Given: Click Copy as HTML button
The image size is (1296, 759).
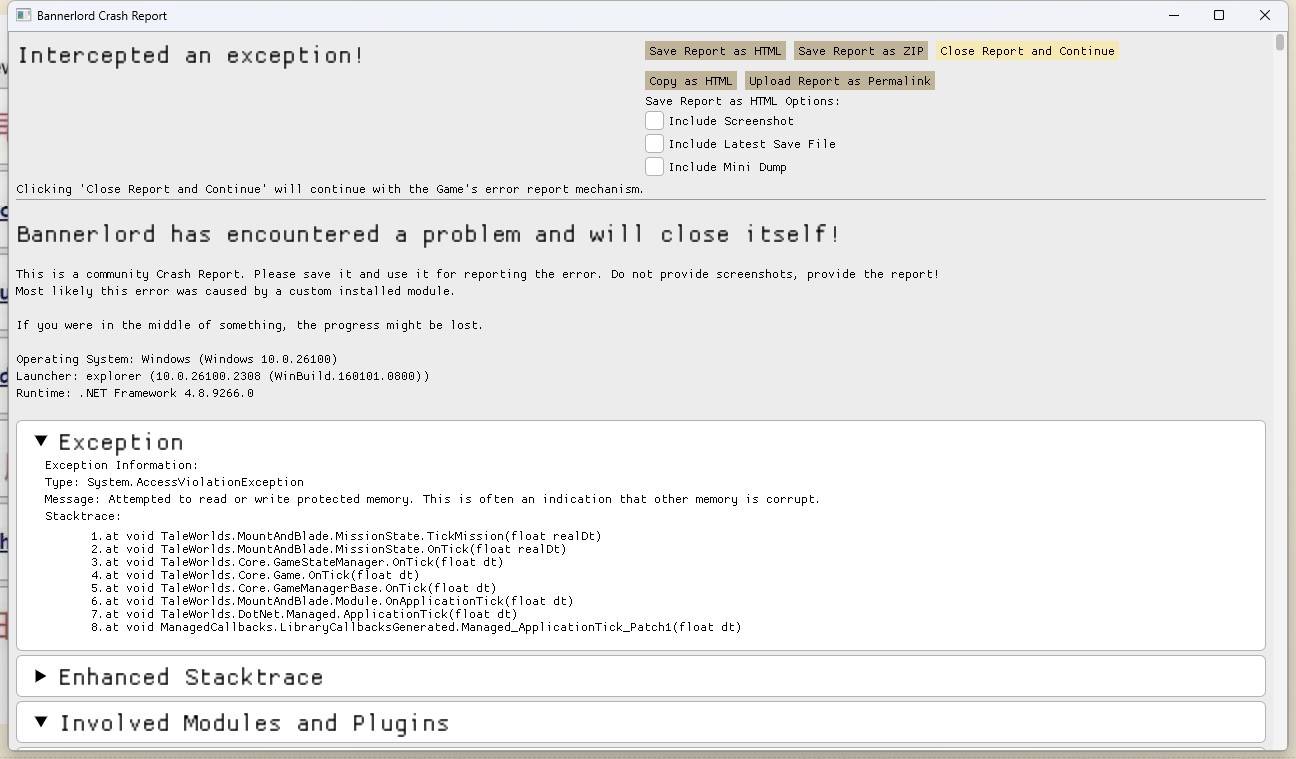Looking at the screenshot, I should point(690,81).
